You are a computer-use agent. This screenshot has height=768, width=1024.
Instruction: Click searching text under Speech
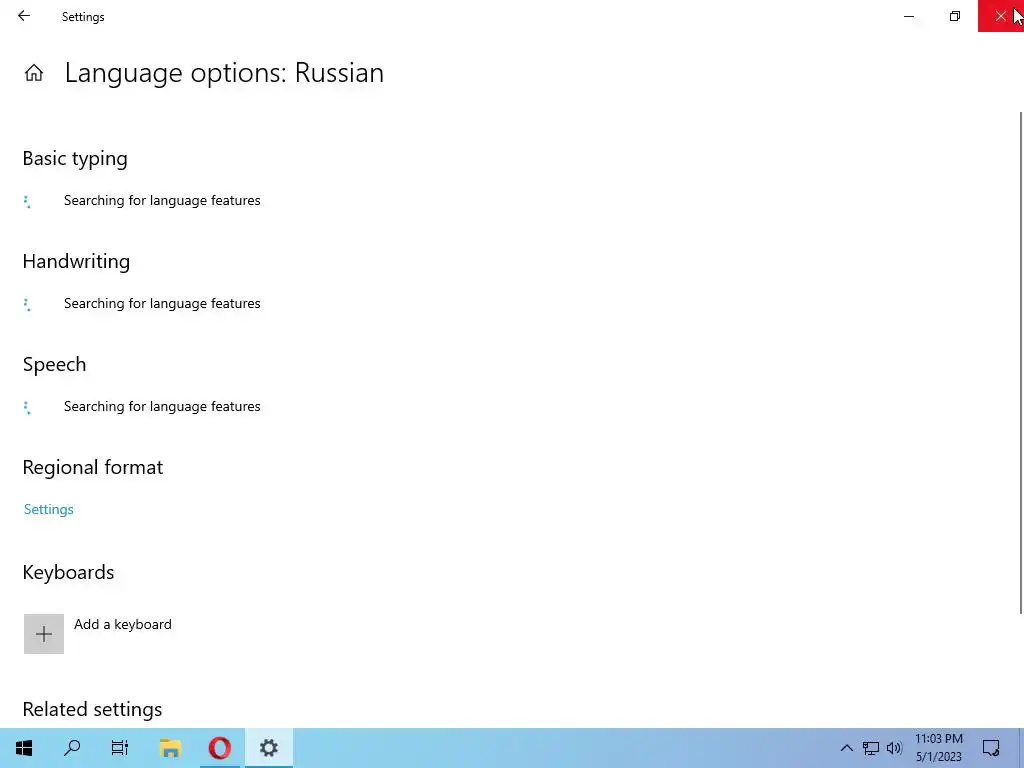pos(162,406)
